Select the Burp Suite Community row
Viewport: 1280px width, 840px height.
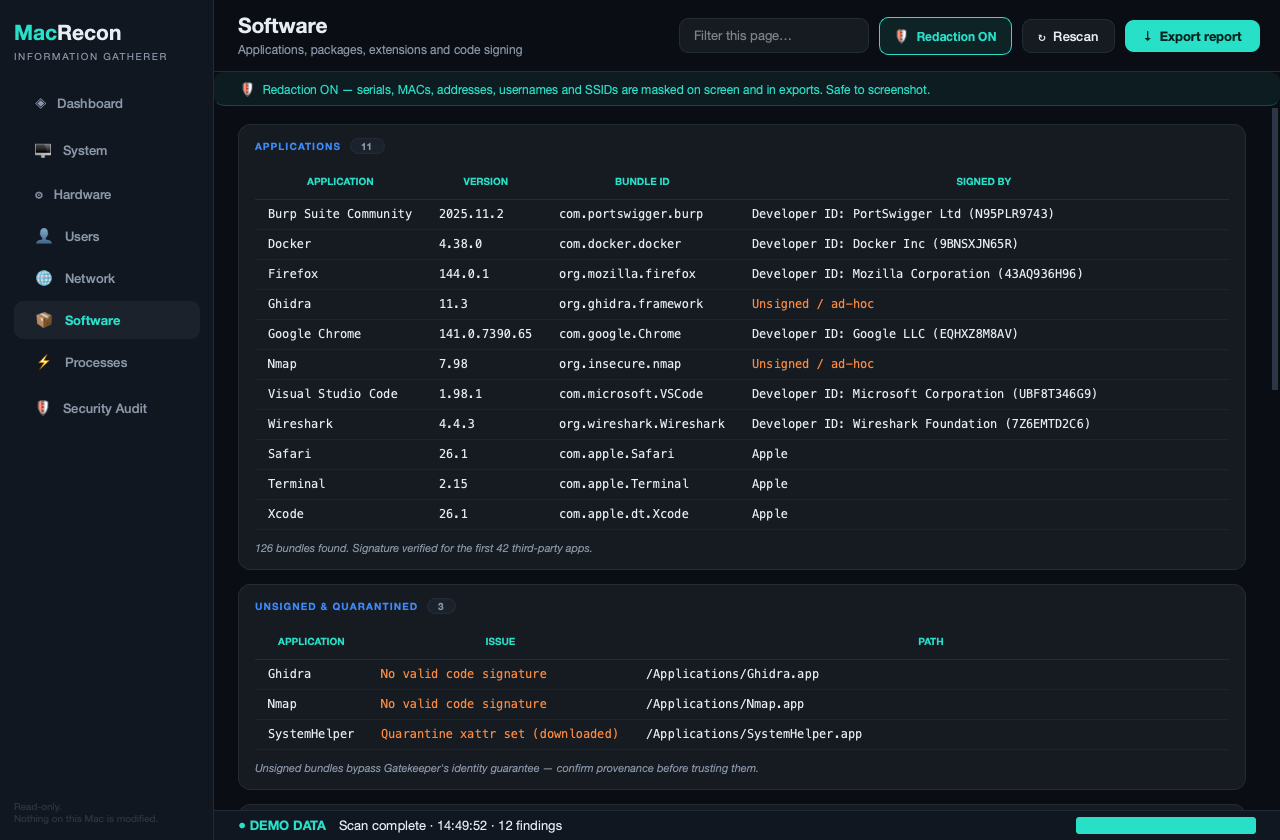click(741, 214)
